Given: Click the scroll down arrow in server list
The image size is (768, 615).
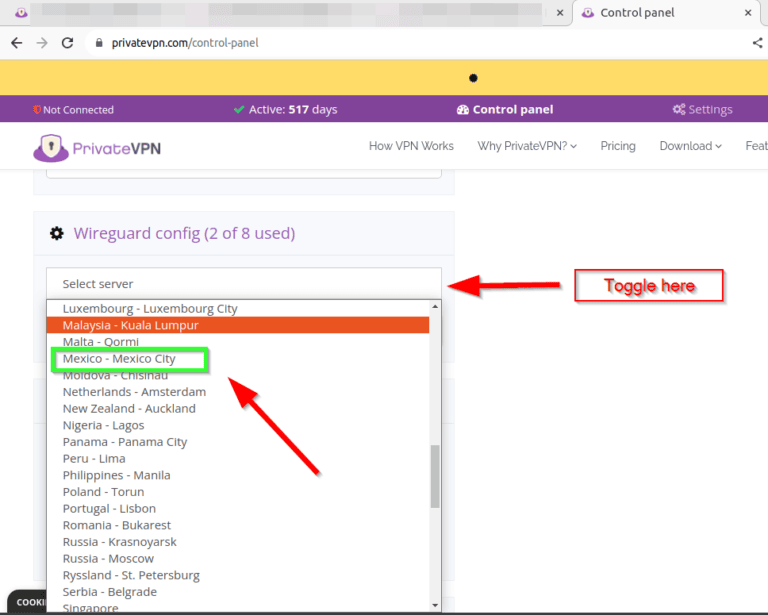Looking at the screenshot, I should pos(434,604).
